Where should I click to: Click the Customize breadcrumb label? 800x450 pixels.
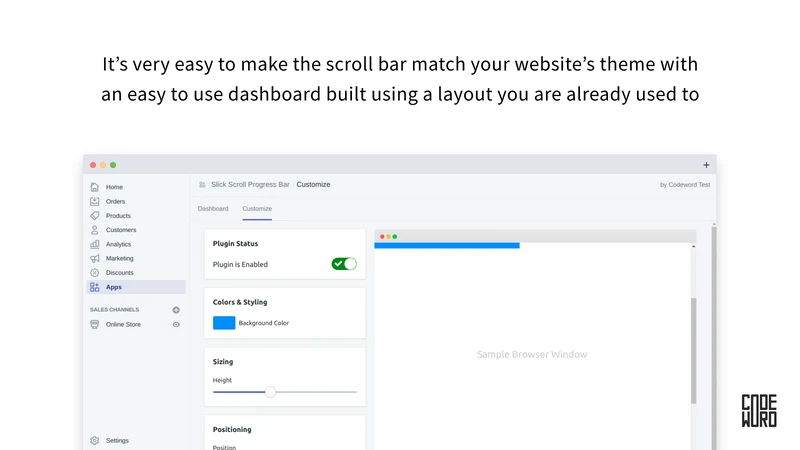point(313,185)
